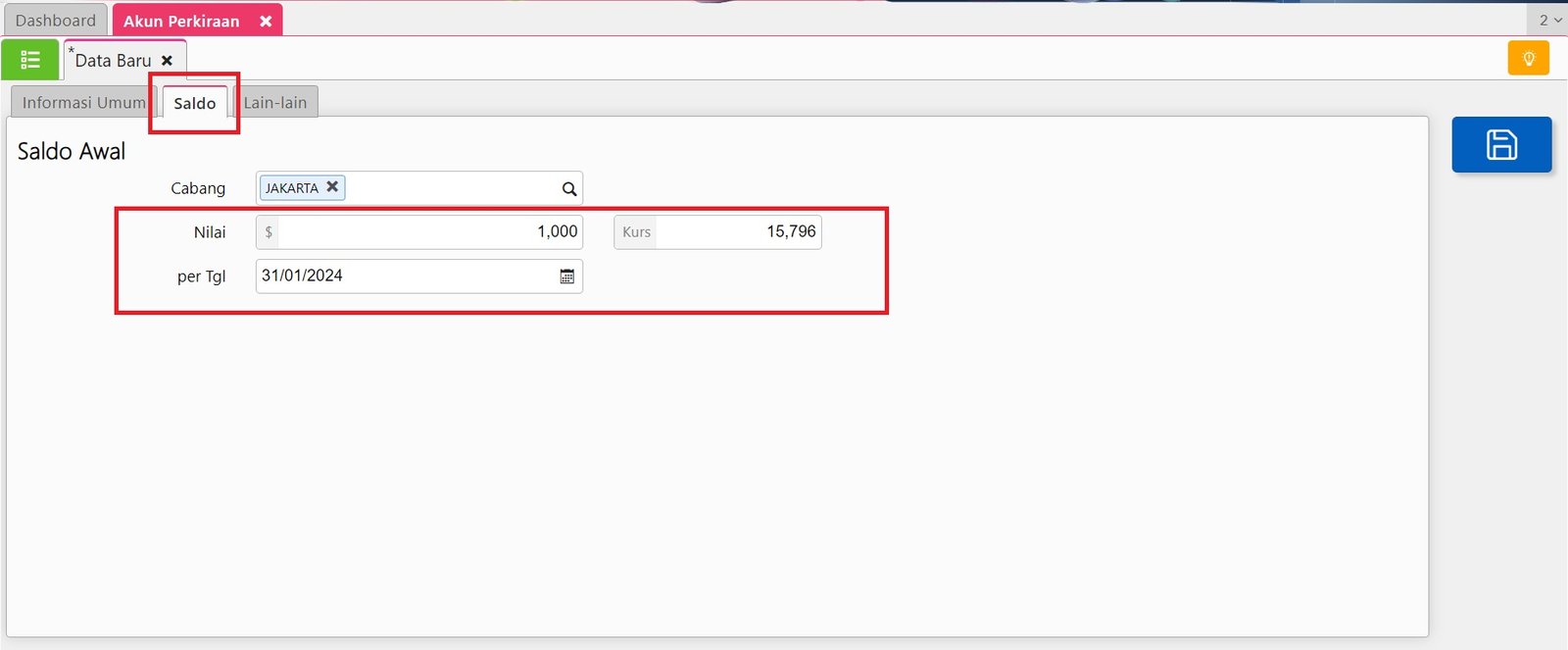The width and height of the screenshot is (1568, 650).
Task: Go to the Dashboard tab
Action: click(56, 21)
